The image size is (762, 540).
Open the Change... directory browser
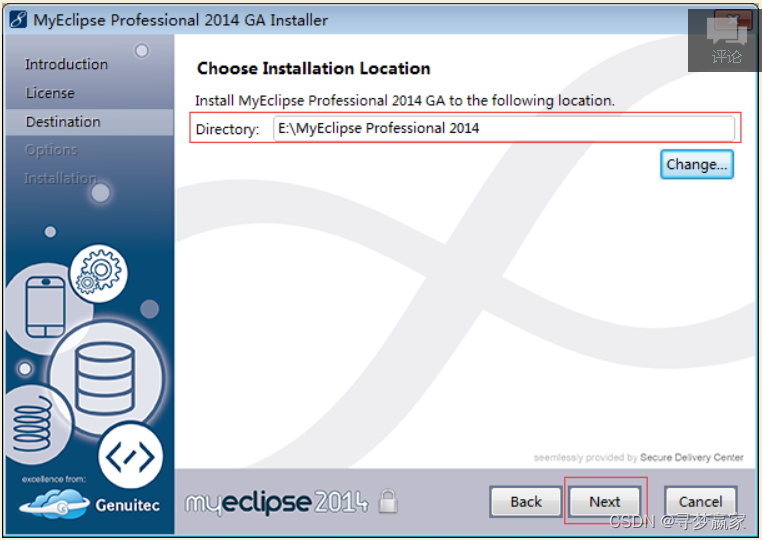point(696,164)
